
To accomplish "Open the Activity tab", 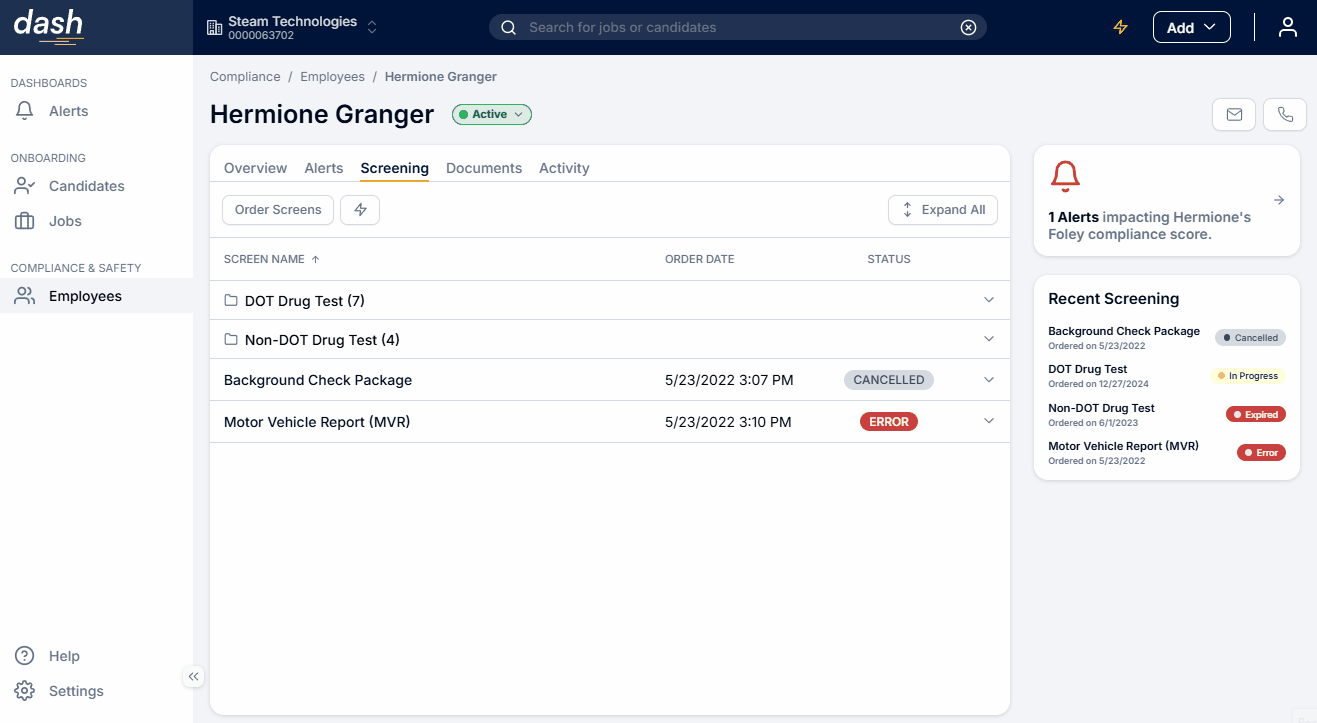I will [563, 167].
